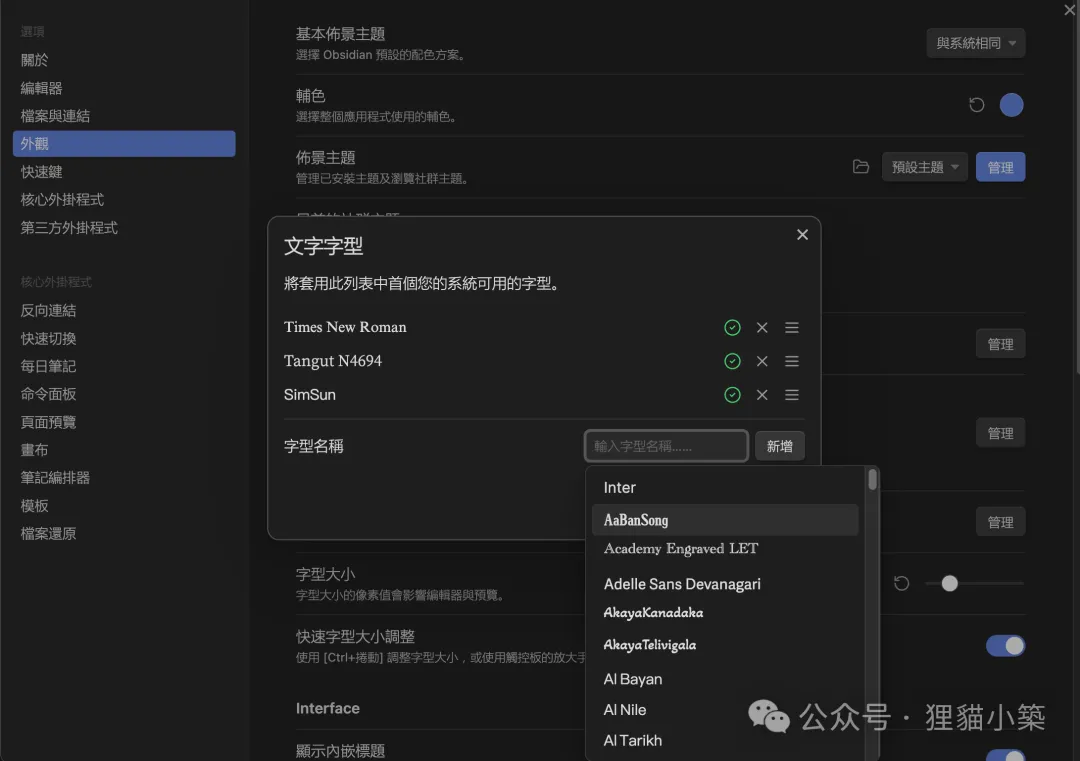Click the green check icon beside Times New Roman
This screenshot has height=761, width=1080.
(x=732, y=328)
